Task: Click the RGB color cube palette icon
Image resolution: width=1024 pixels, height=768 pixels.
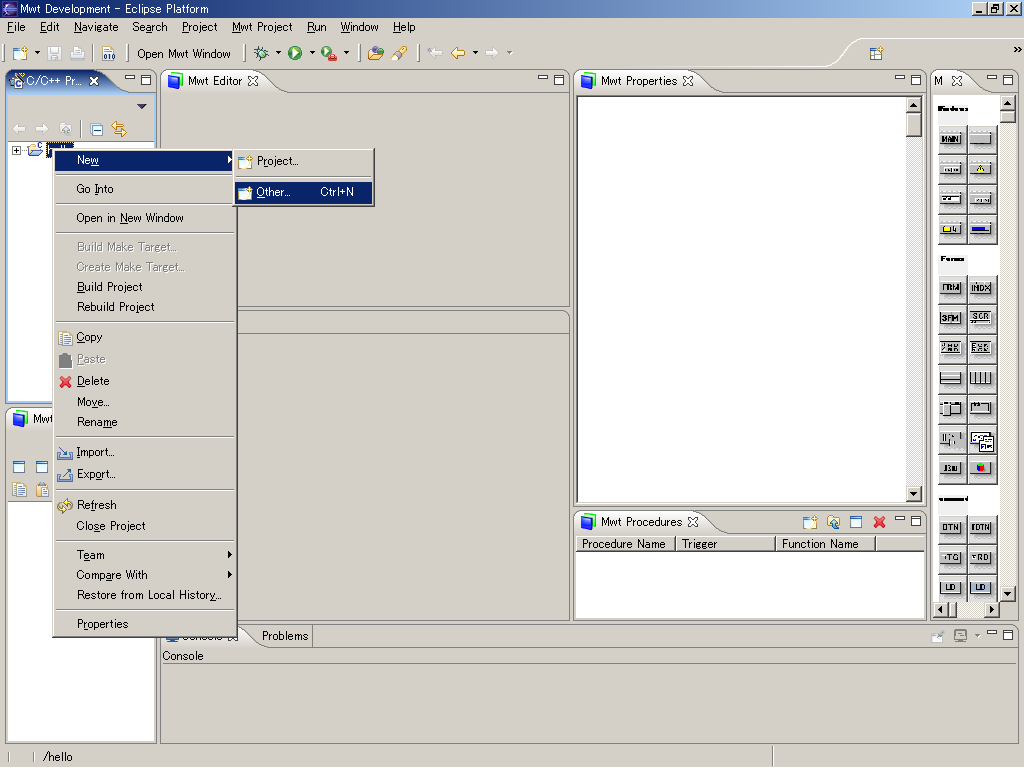Action: click(981, 468)
